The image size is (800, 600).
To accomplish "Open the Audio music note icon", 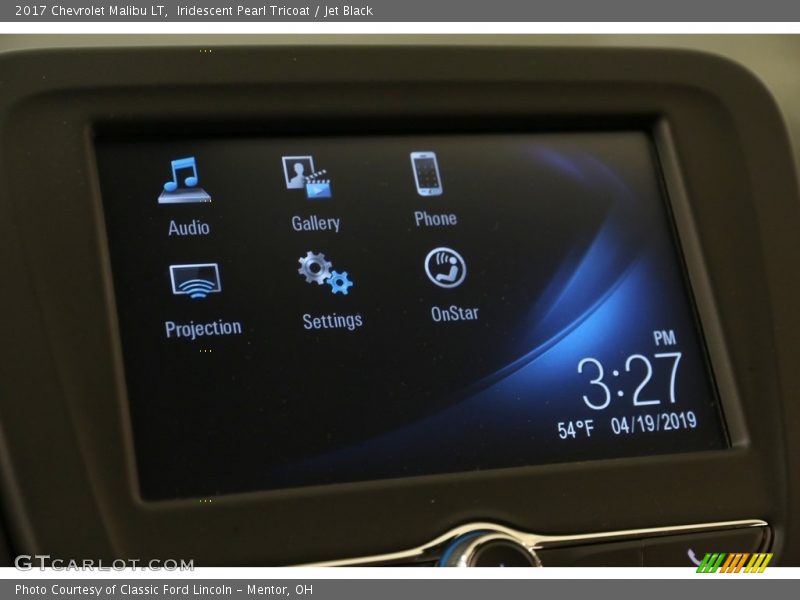I will [185, 180].
